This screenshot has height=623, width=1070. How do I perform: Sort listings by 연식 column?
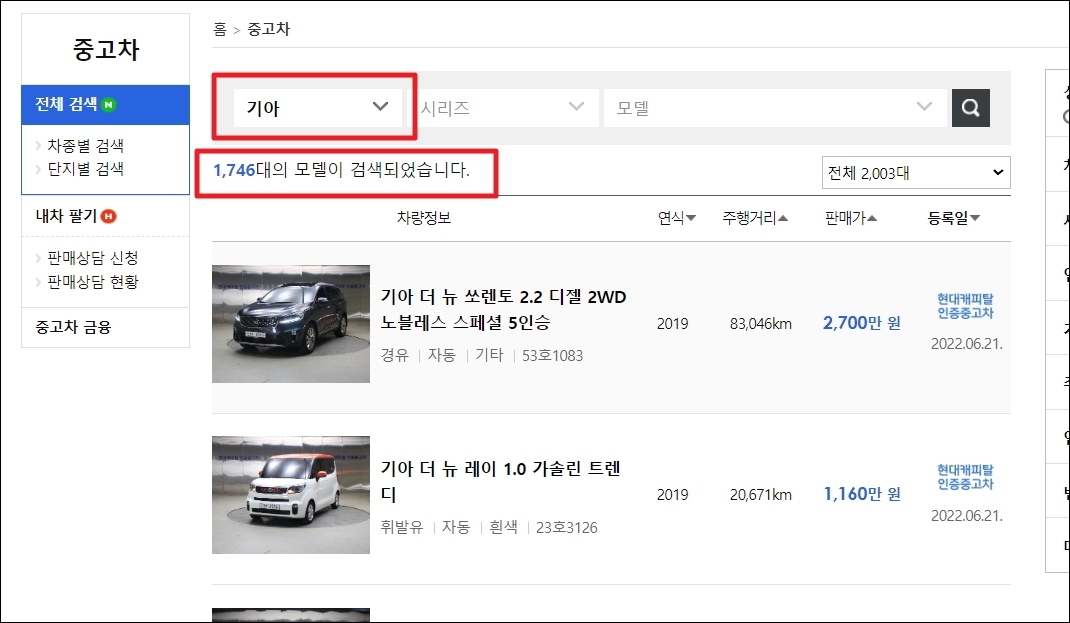point(676,218)
